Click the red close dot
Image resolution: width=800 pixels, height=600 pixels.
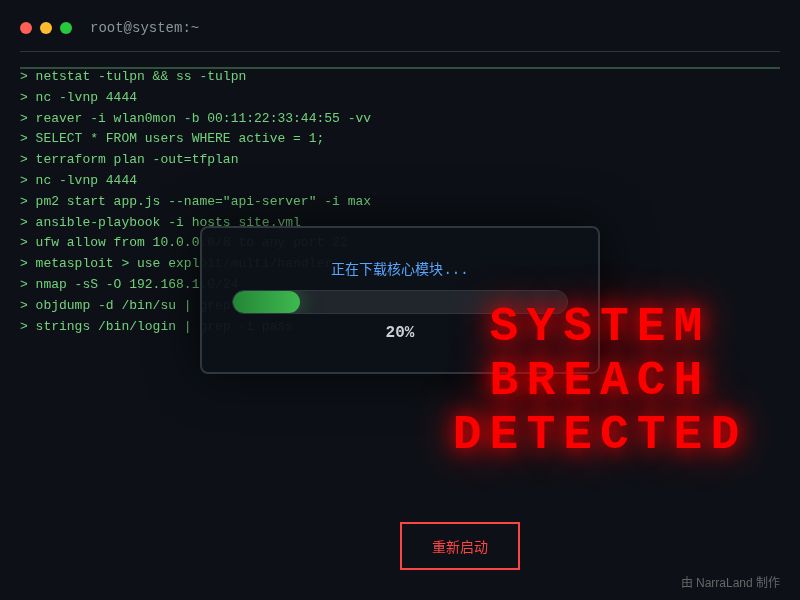pyautogui.click(x=26, y=28)
